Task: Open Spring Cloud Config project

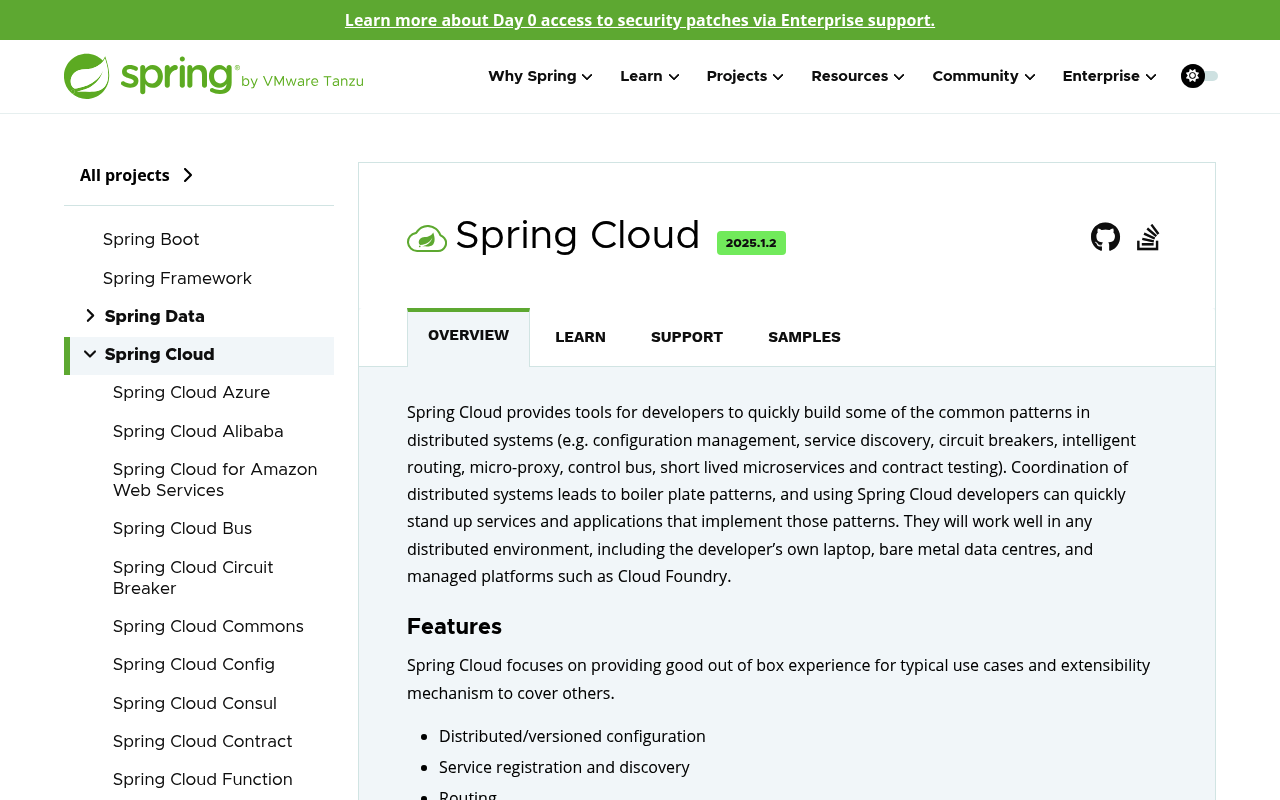Action: 194,664
